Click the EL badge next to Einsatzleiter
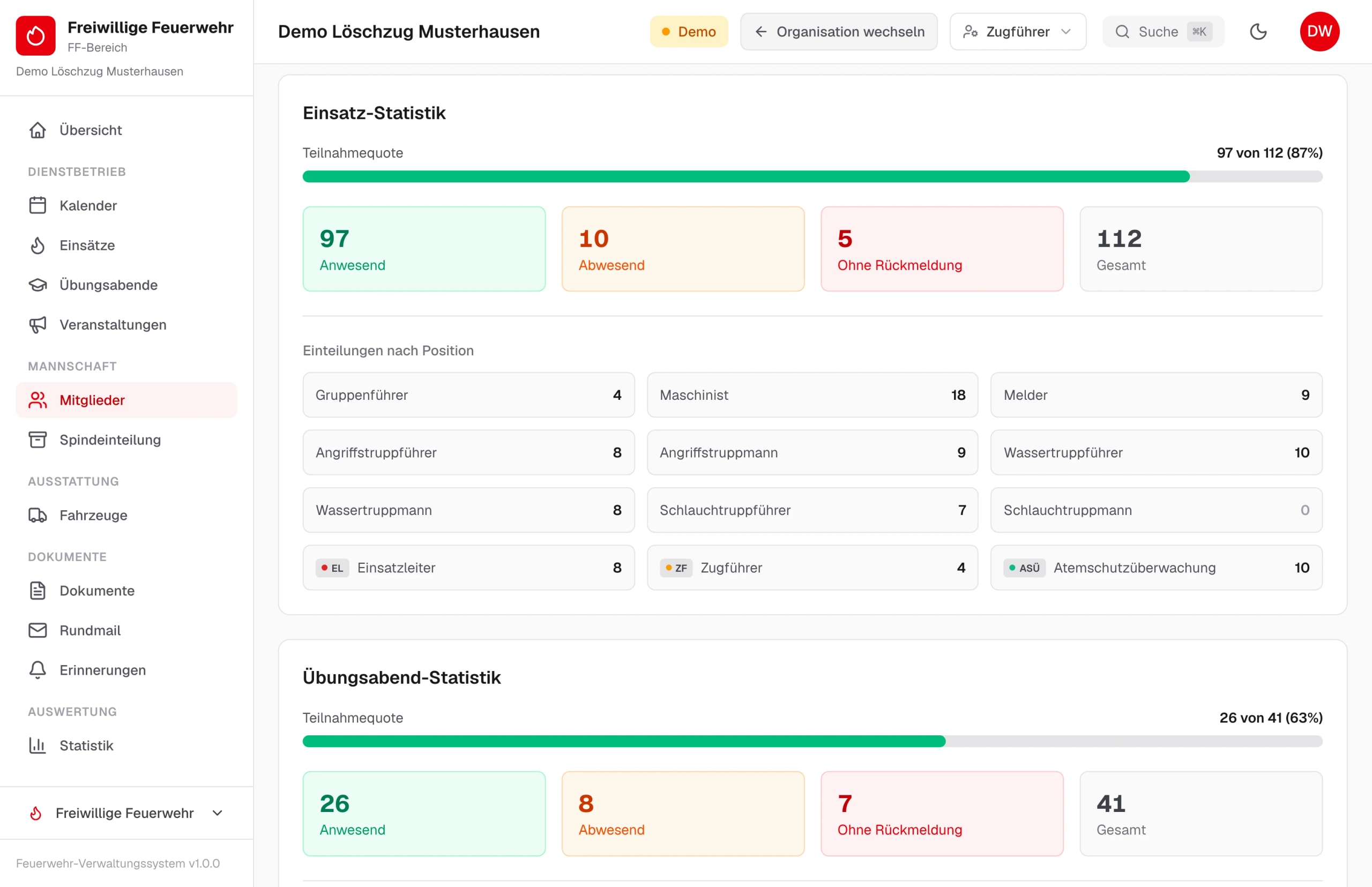Viewport: 1372px width, 887px height. [332, 569]
